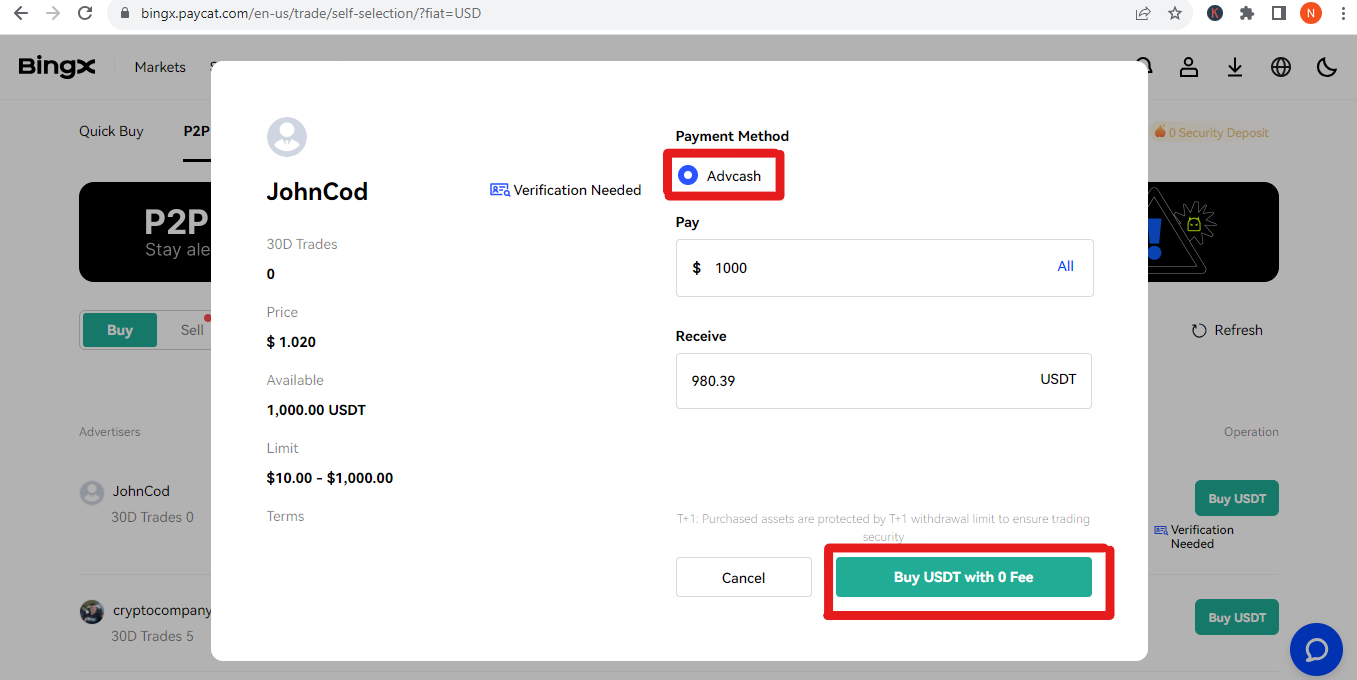Click Buy USDT for cryptocompany row
The width and height of the screenshot is (1357, 680).
pyautogui.click(x=1237, y=617)
